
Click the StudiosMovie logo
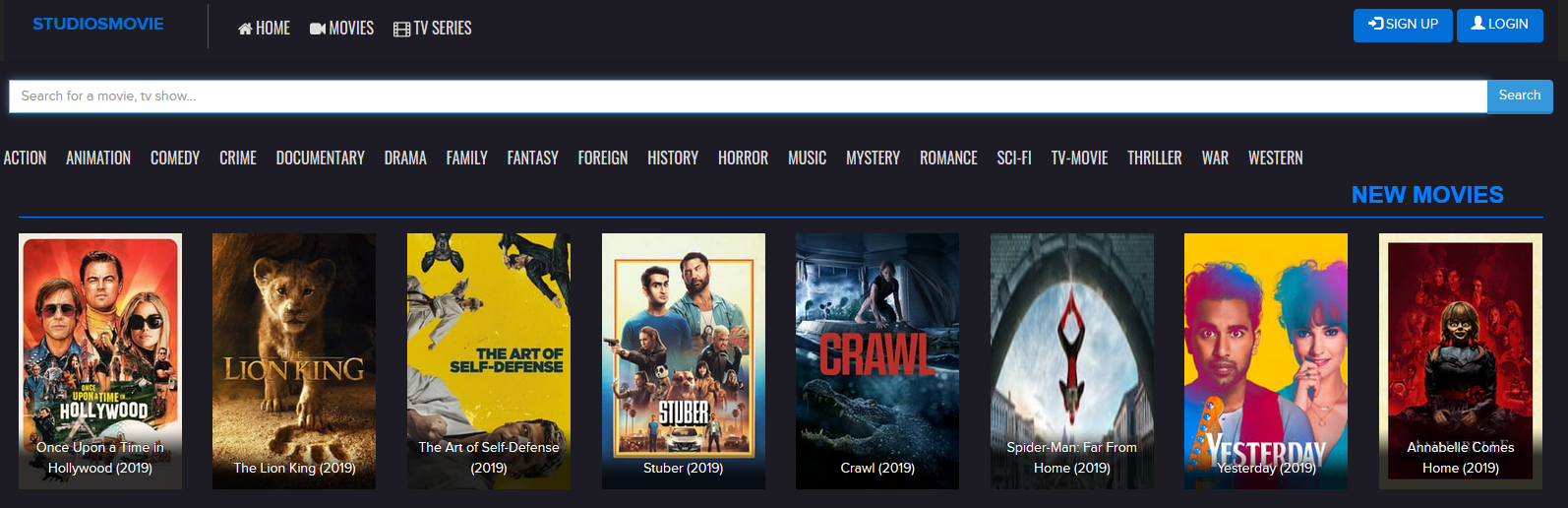pyautogui.click(x=98, y=25)
